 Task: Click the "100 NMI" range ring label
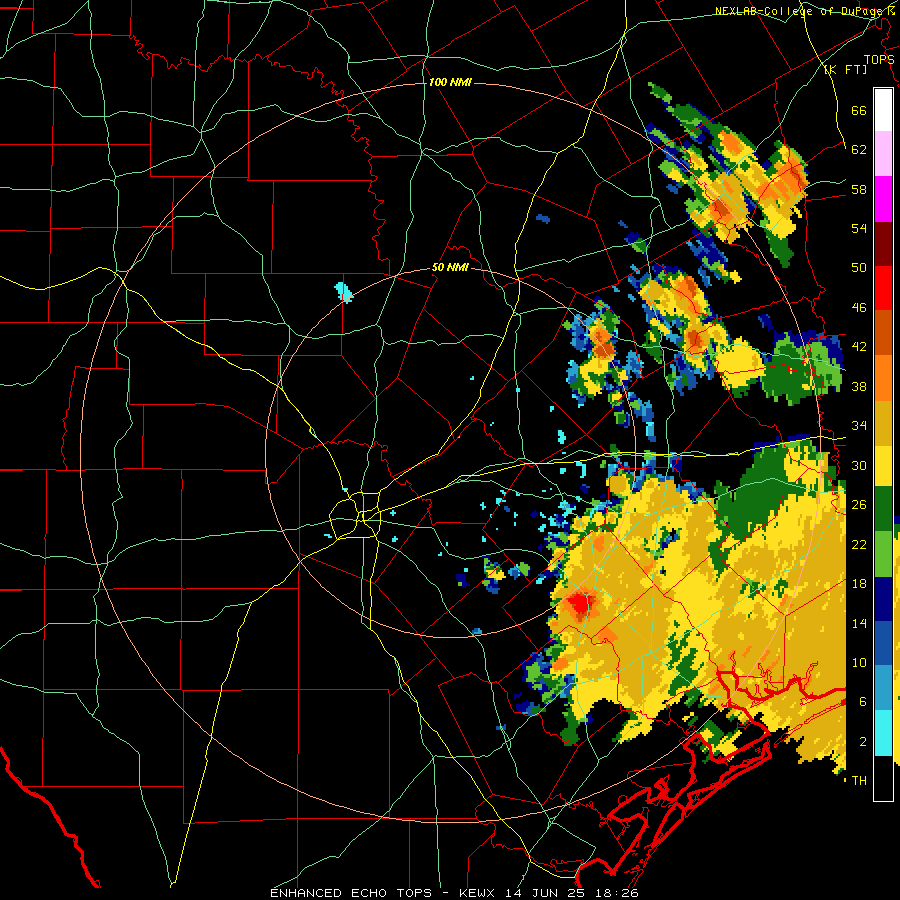[450, 82]
